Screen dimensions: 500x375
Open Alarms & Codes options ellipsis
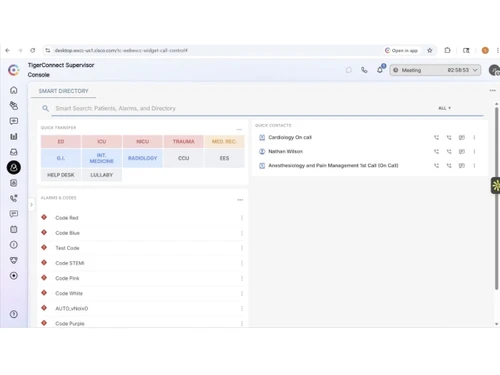(240, 200)
